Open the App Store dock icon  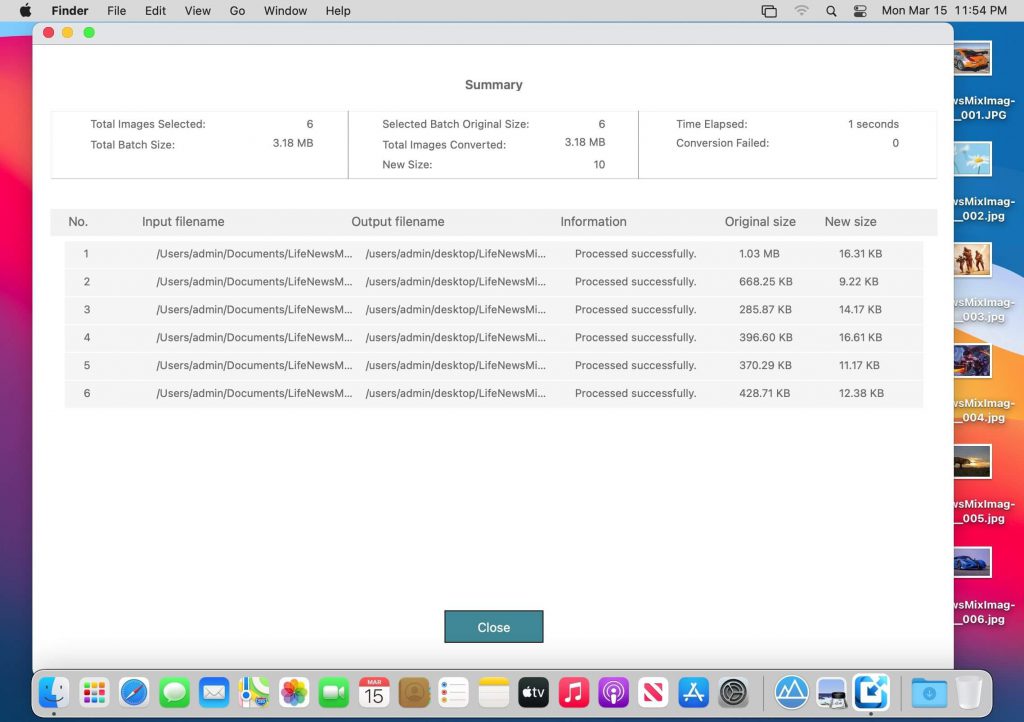(693, 692)
